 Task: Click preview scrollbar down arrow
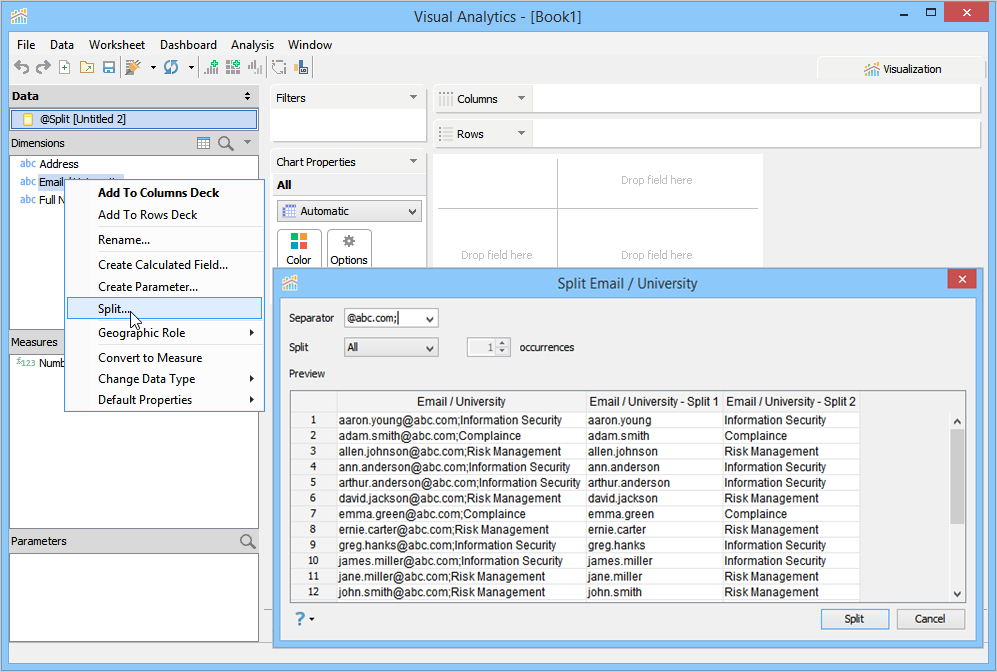pyautogui.click(x=957, y=594)
